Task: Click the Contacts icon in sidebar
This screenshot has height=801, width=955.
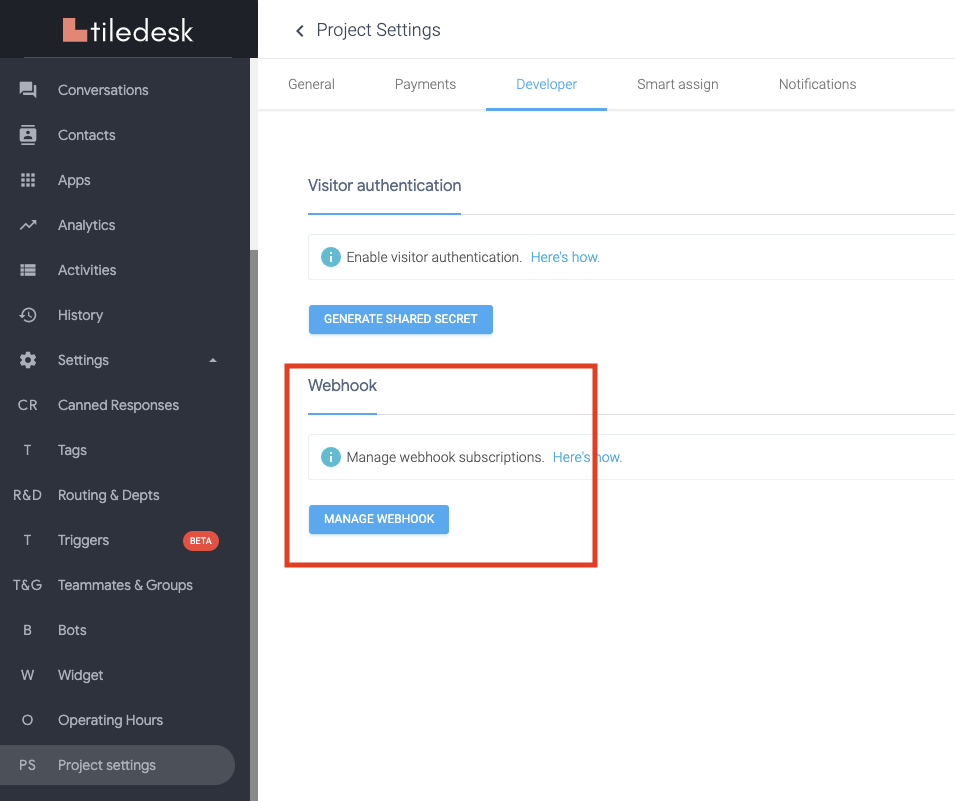Action: [28, 135]
